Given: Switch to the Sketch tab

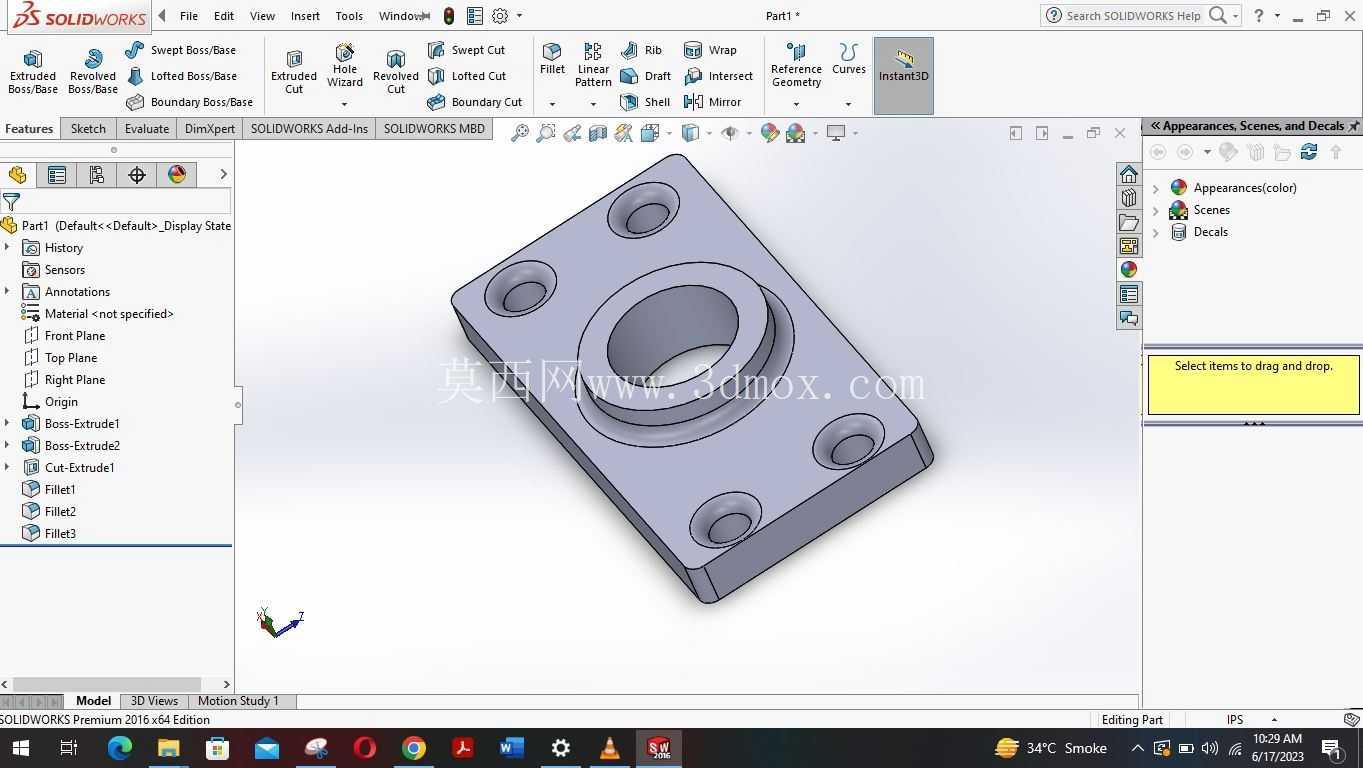Looking at the screenshot, I should click(x=88, y=128).
